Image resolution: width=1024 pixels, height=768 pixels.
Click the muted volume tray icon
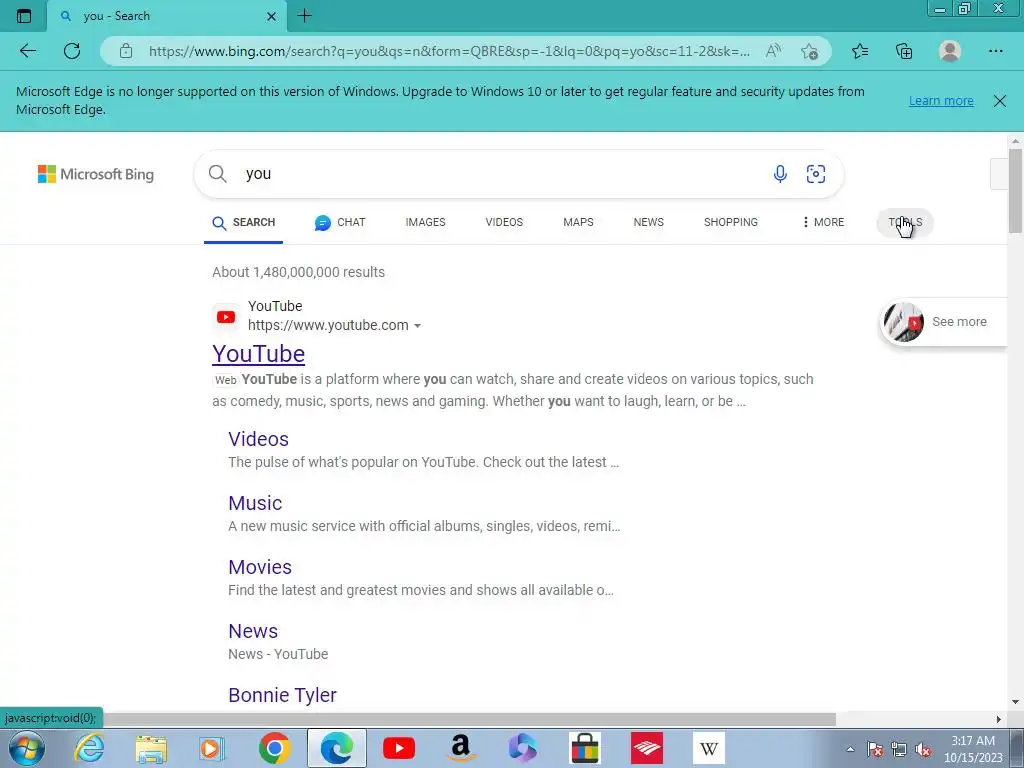pyautogui.click(x=923, y=749)
